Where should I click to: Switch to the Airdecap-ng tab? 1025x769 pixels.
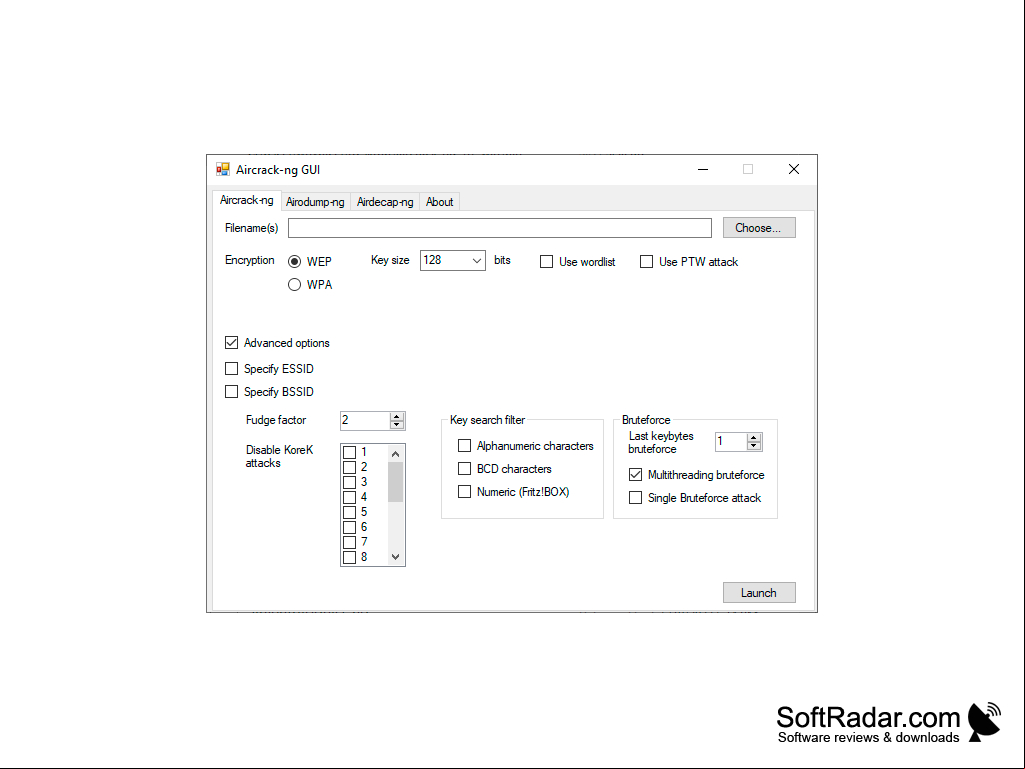pos(385,202)
